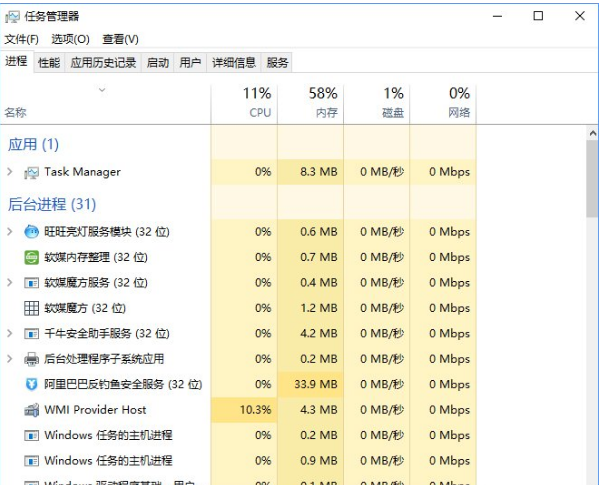601x485 pixels.
Task: Click the 千牛安全助手服务 process icon
Action: 31,333
